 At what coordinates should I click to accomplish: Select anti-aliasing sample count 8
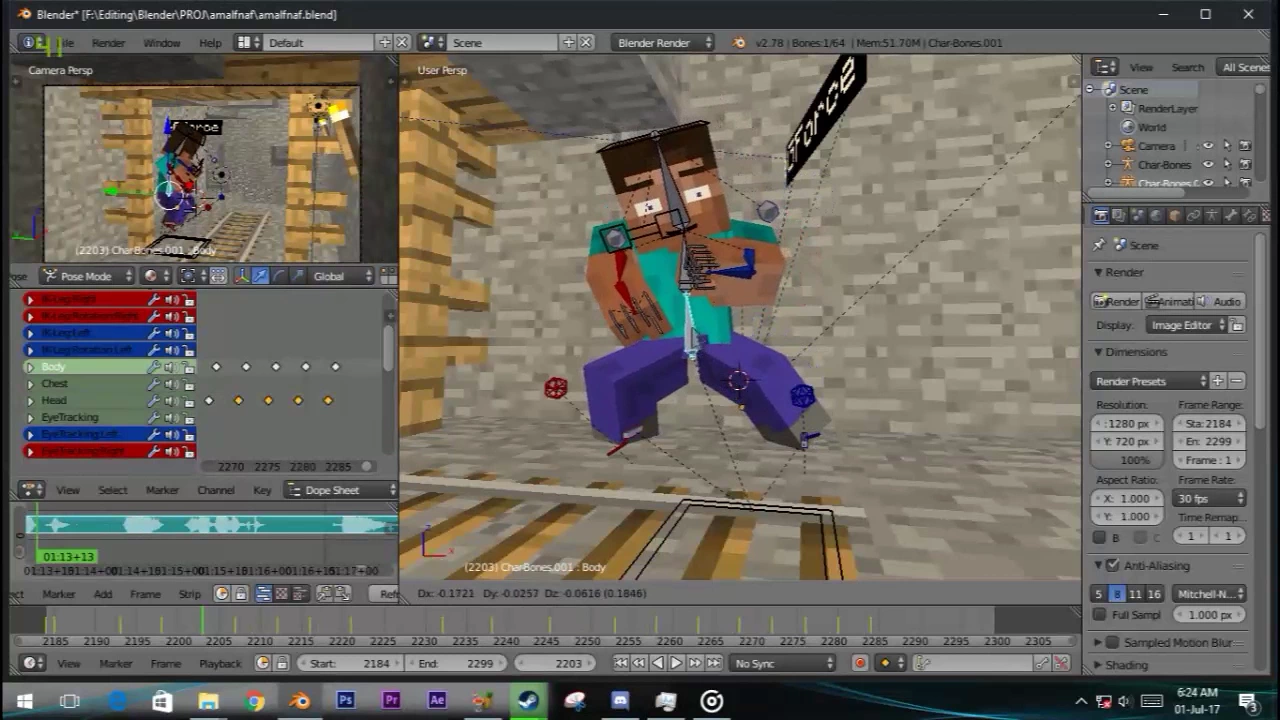pyautogui.click(x=1117, y=594)
